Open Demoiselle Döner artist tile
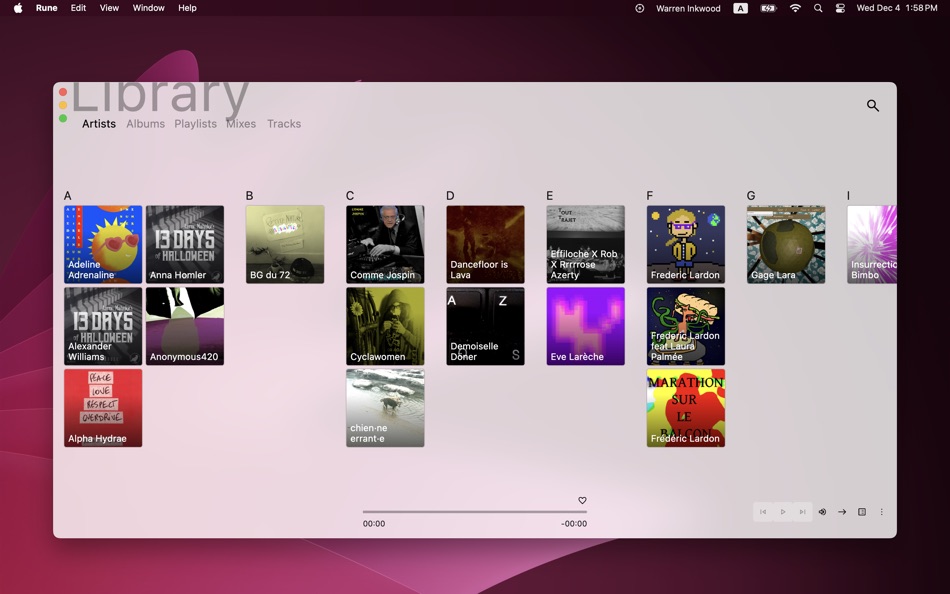The height and width of the screenshot is (594, 950). tap(485, 326)
